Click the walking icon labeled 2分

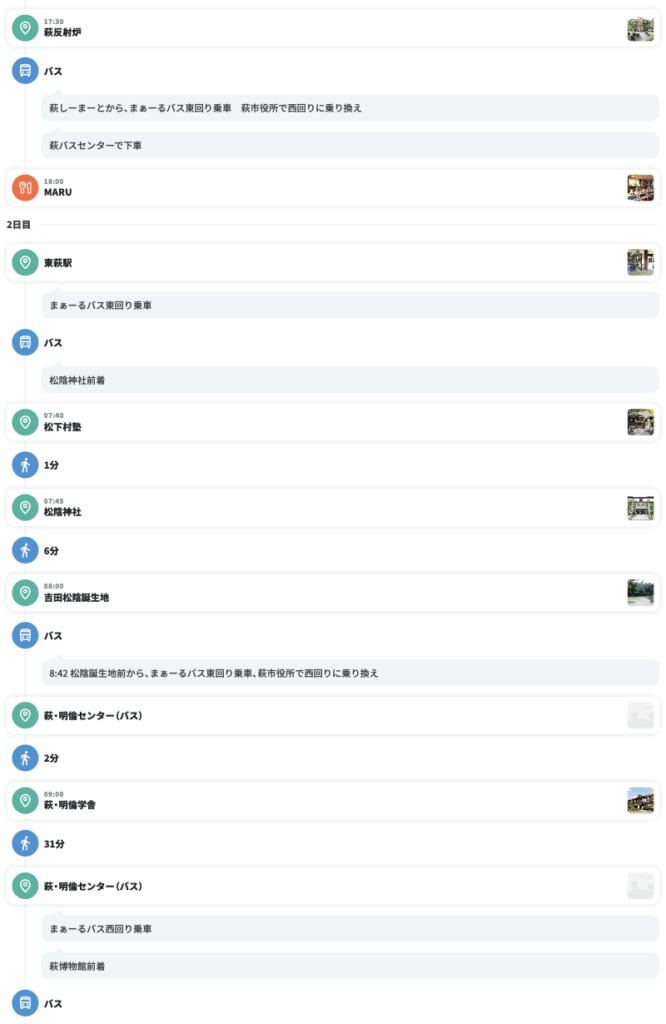point(25,758)
